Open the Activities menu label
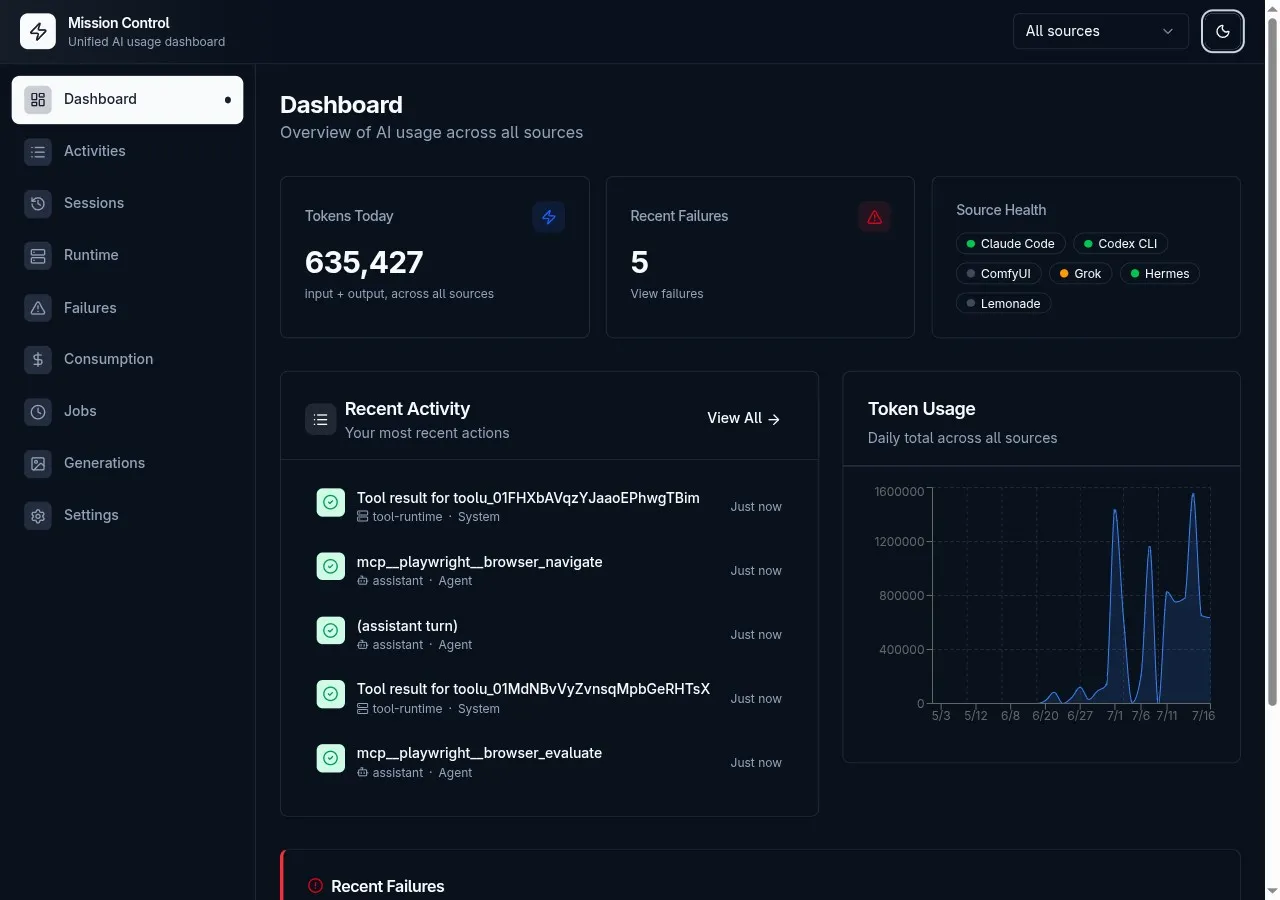The image size is (1280, 900). 95,151
